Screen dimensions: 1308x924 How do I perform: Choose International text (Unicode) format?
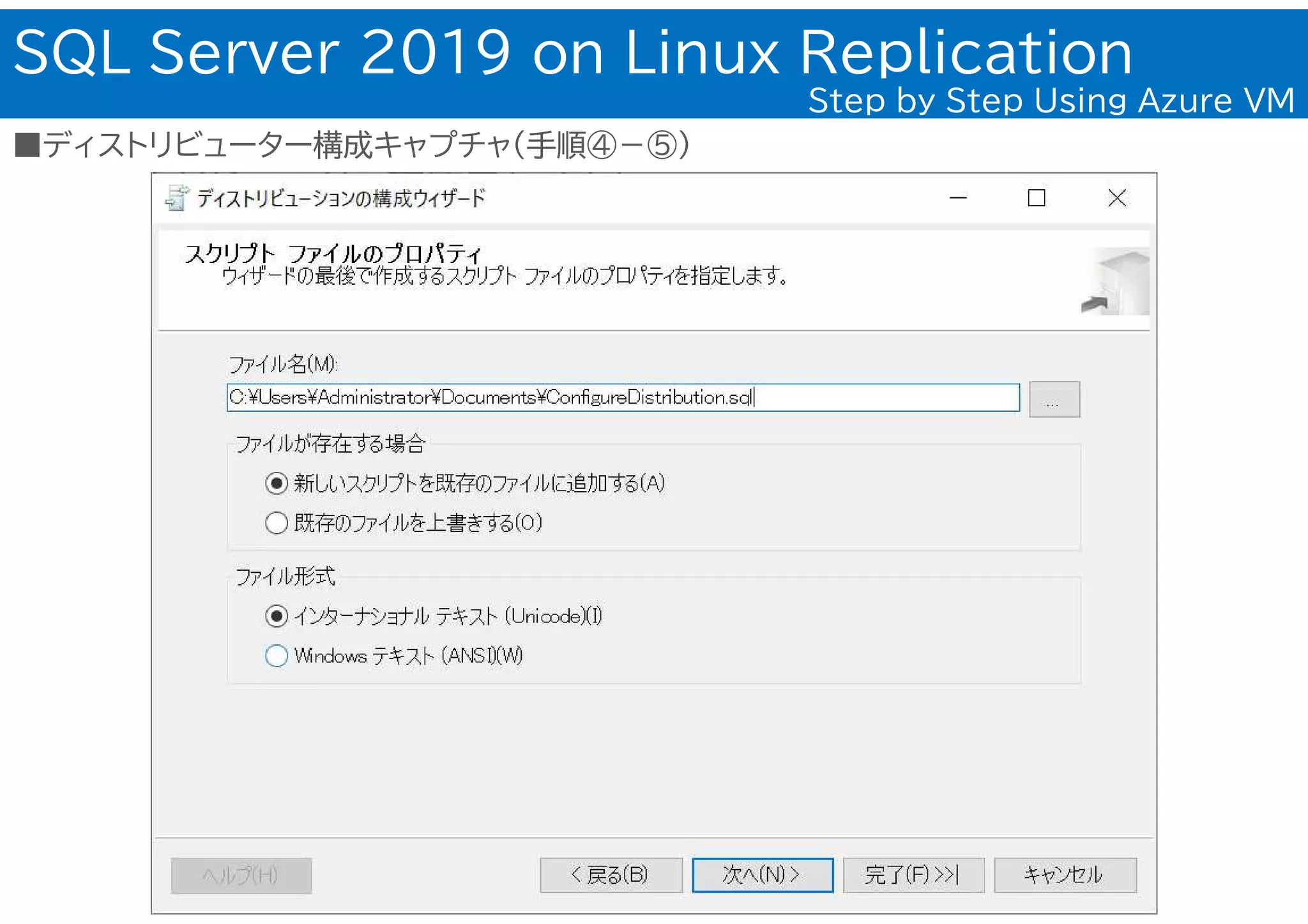[x=434, y=616]
